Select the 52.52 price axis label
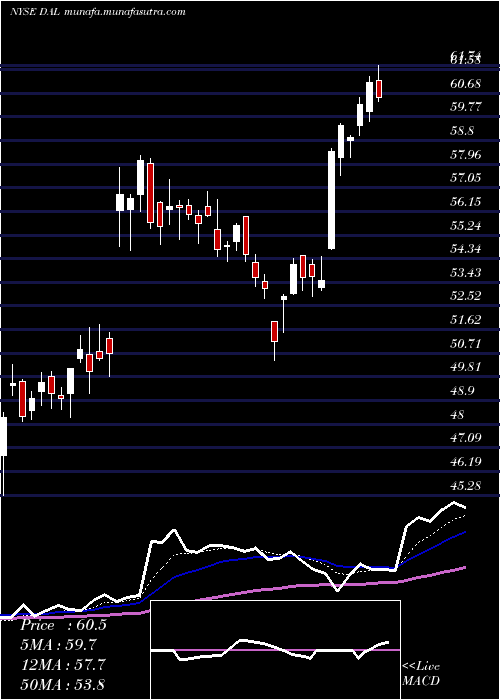The width and height of the screenshot is (500, 700). 466,296
